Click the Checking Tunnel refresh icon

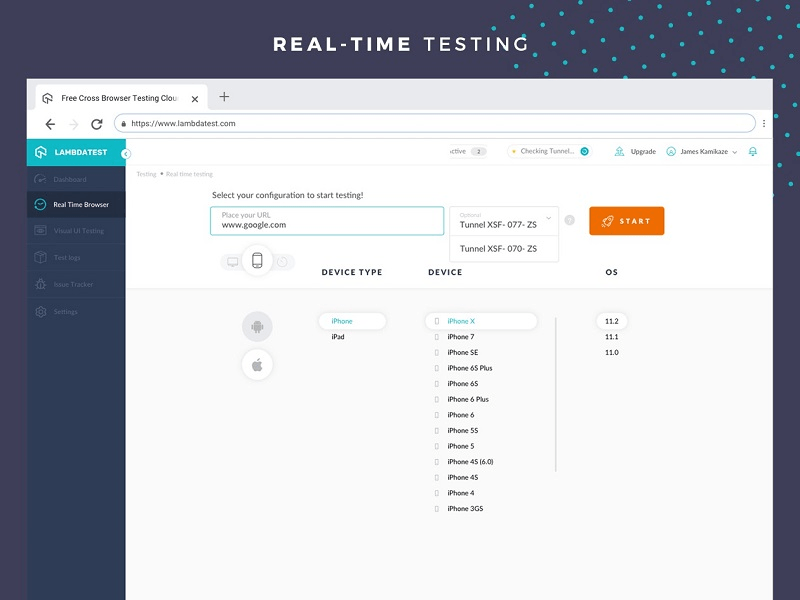point(585,151)
